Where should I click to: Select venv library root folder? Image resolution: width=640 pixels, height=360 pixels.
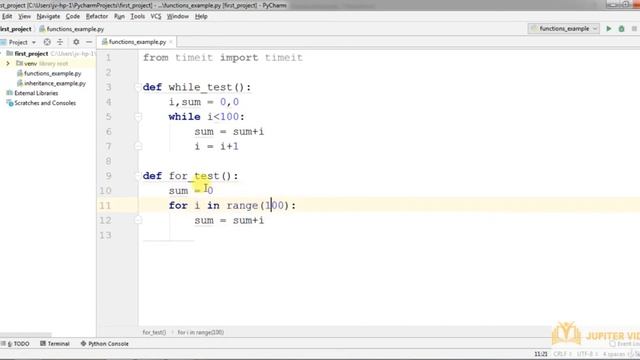(42, 63)
